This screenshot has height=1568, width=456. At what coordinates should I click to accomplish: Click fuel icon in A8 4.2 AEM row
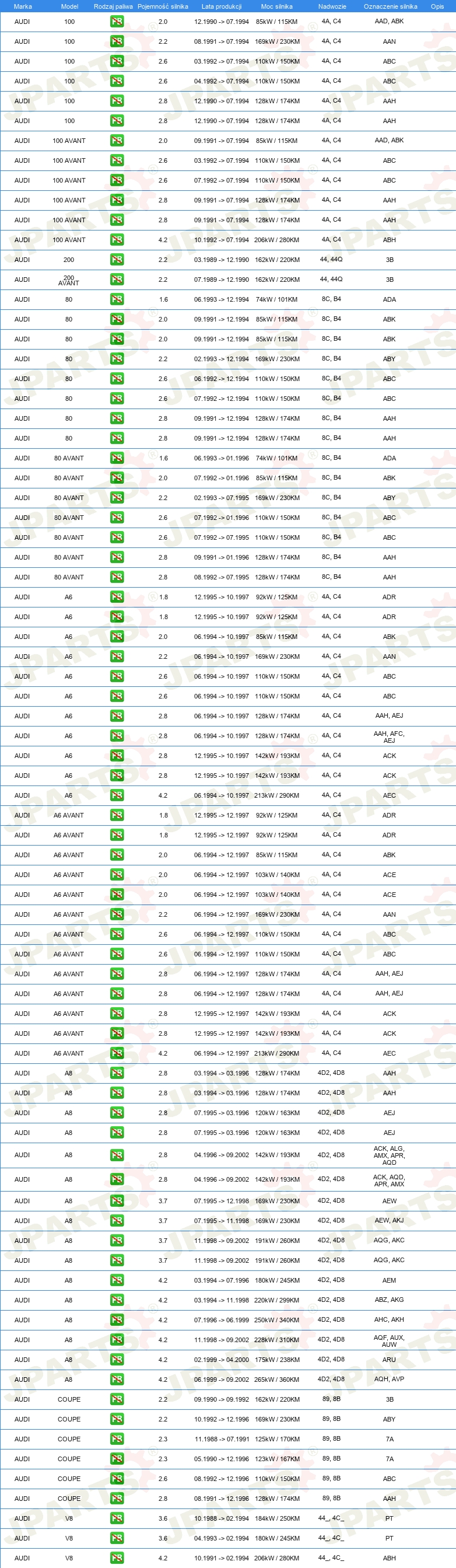(117, 1280)
